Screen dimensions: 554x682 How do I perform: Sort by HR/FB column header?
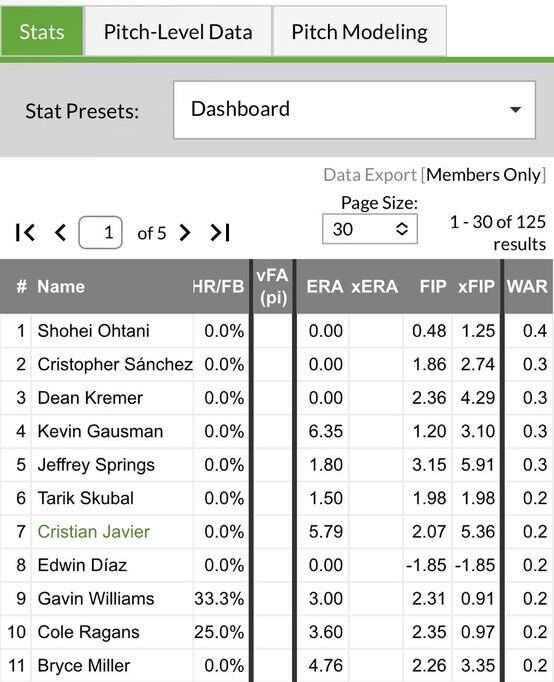point(218,287)
